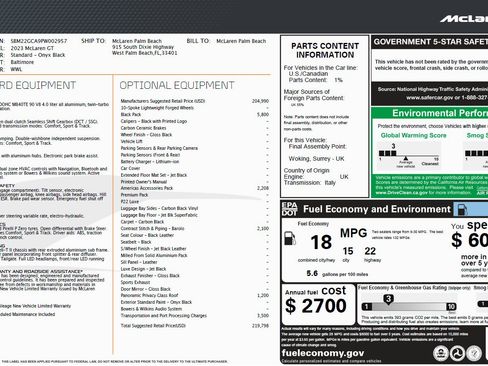Click the Panoramic Privacy Glass Roof row
Viewport: 488px width, 366px height.
195,295
